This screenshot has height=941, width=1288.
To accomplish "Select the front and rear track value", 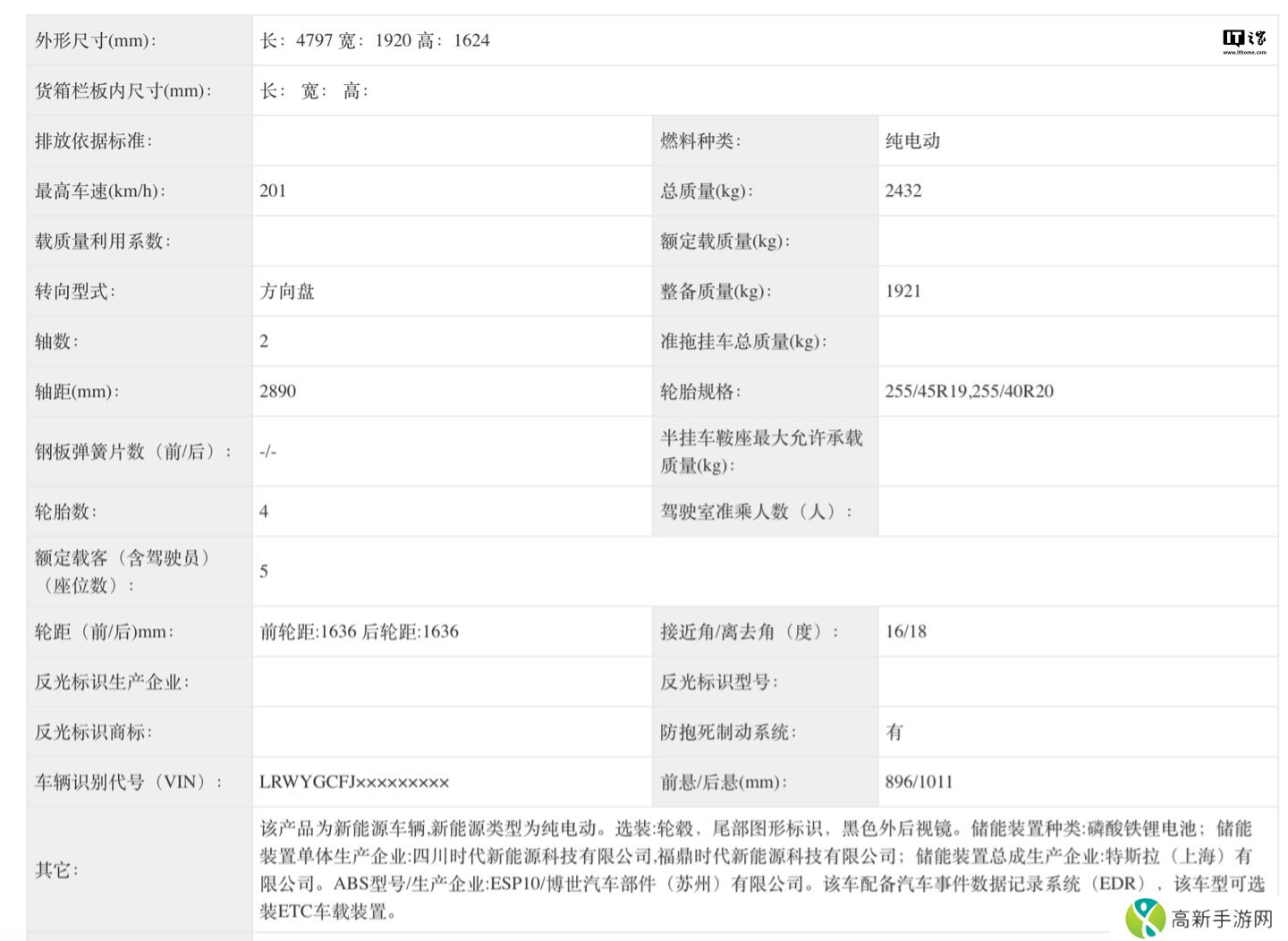I will (x=359, y=632).
